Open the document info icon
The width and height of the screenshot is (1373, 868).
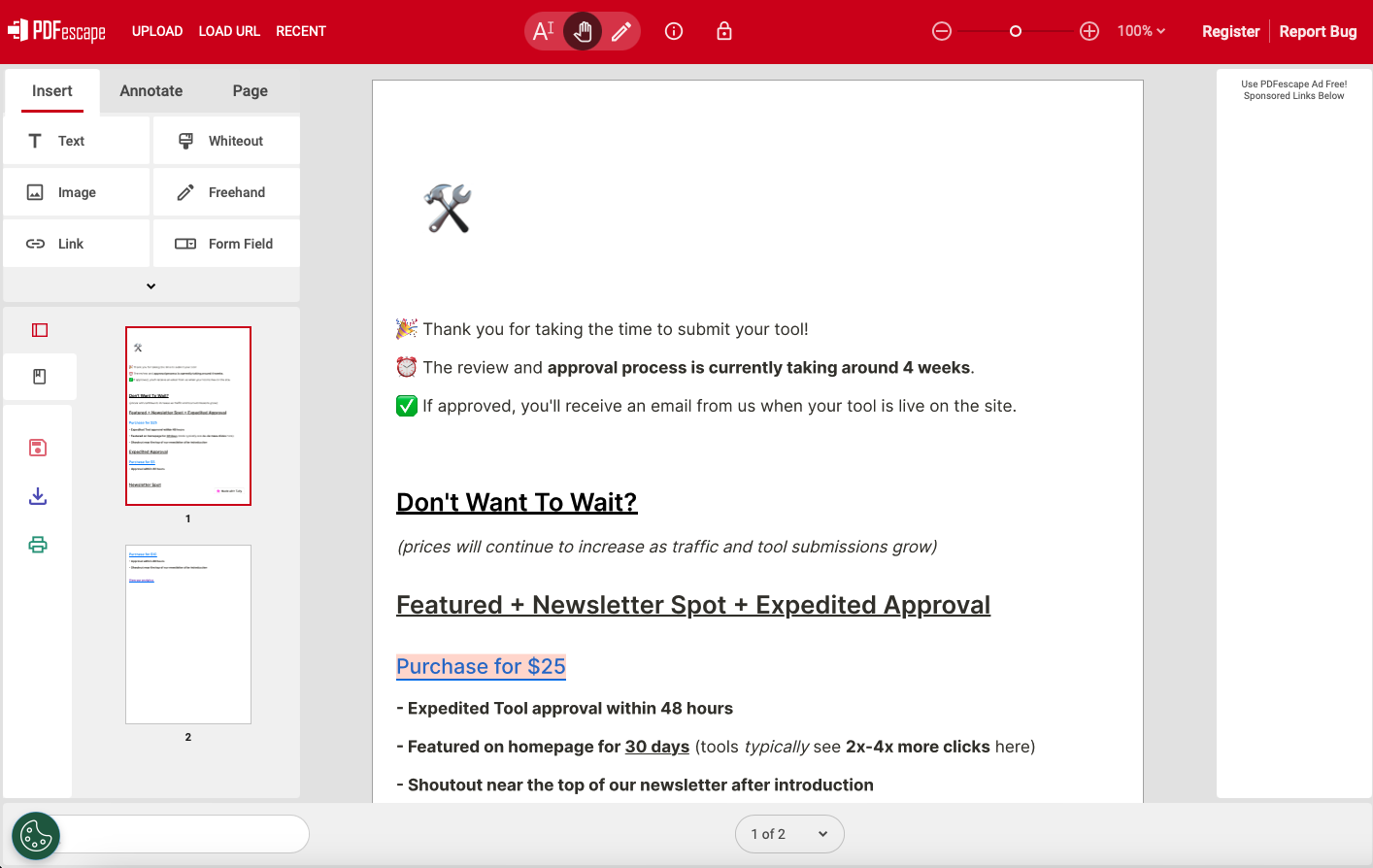click(674, 31)
